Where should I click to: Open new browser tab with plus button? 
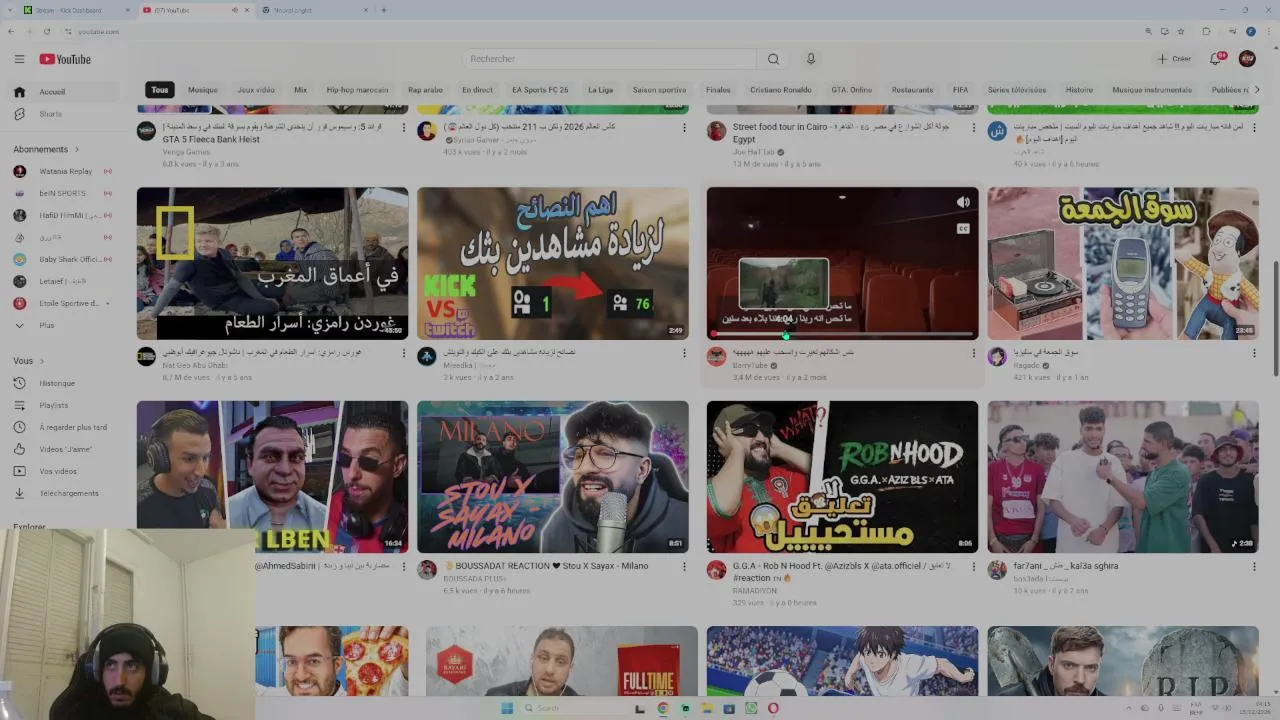point(383,10)
